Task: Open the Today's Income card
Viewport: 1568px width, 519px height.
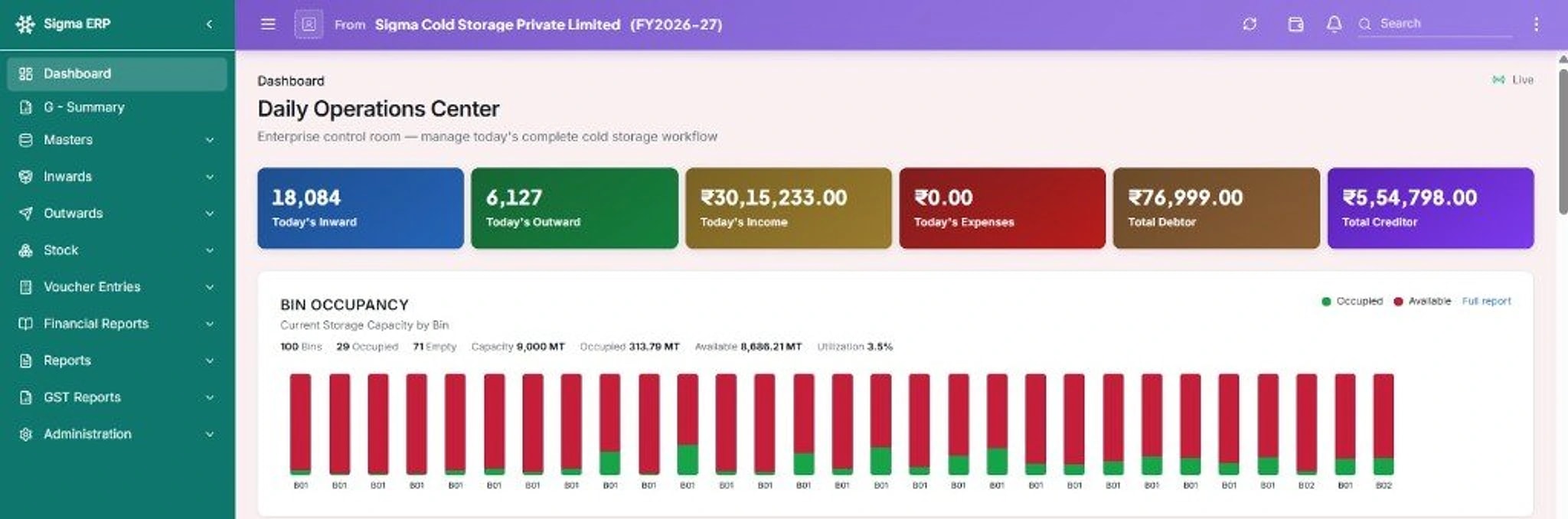Action: (x=789, y=208)
